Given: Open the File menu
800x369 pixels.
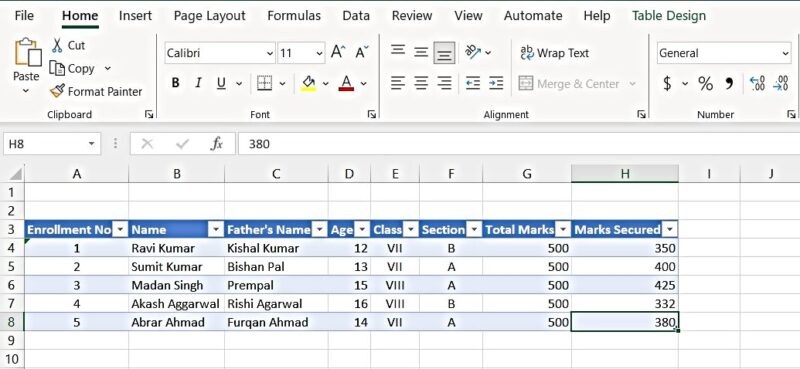Looking at the screenshot, I should (24, 16).
